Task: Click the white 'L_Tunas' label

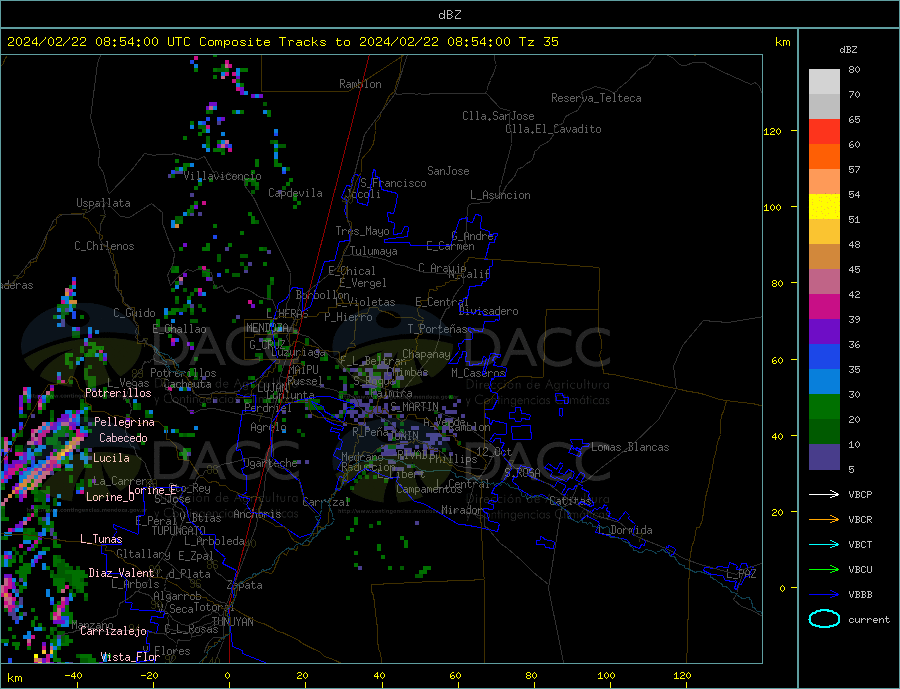Action: pyautogui.click(x=101, y=539)
